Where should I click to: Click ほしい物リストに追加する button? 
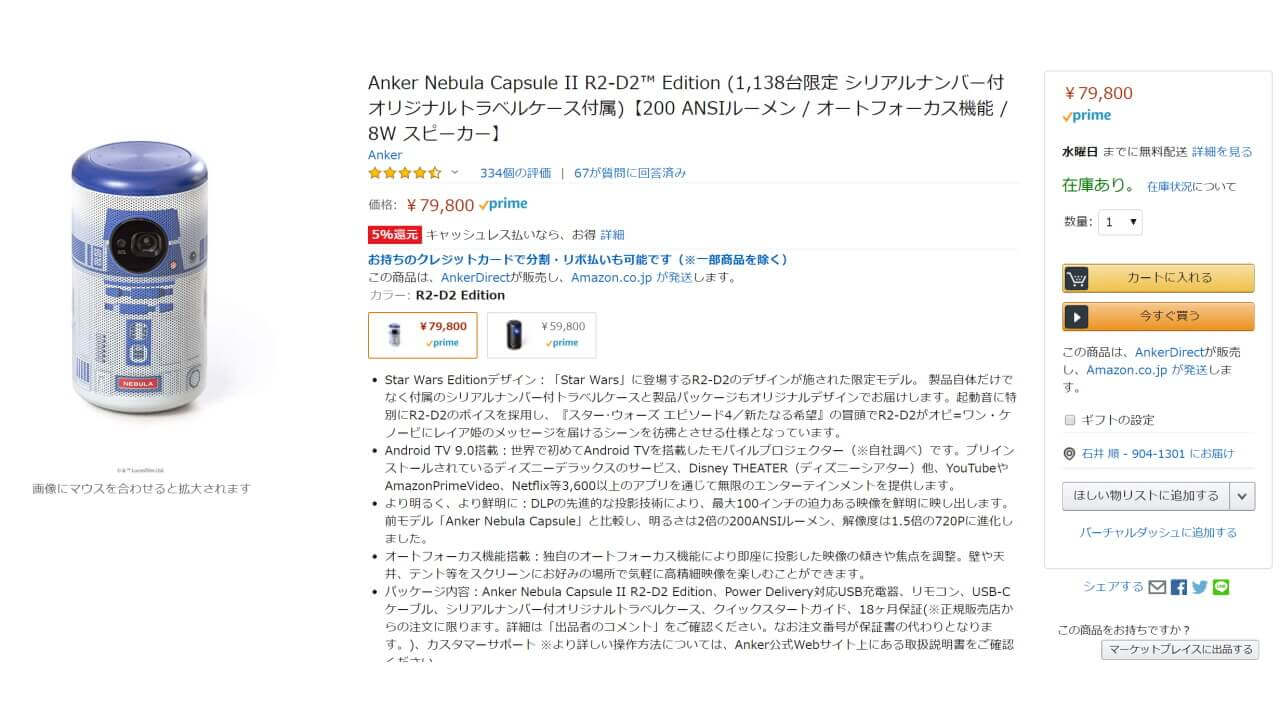(x=1146, y=495)
